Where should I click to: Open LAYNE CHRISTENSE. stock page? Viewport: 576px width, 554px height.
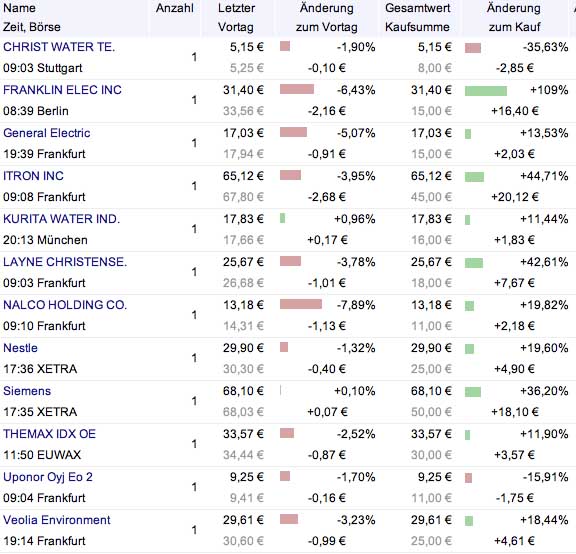(65, 262)
